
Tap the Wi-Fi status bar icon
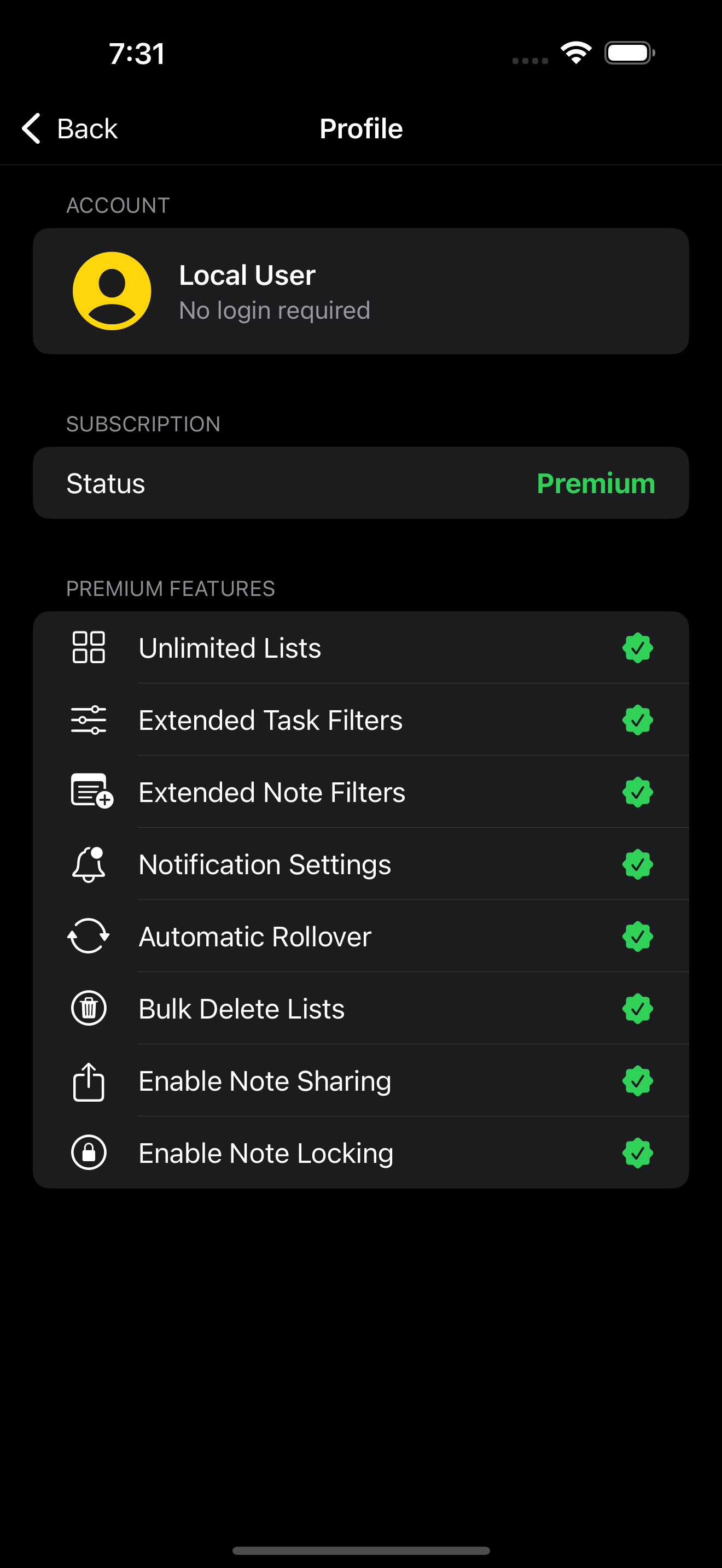[x=576, y=52]
